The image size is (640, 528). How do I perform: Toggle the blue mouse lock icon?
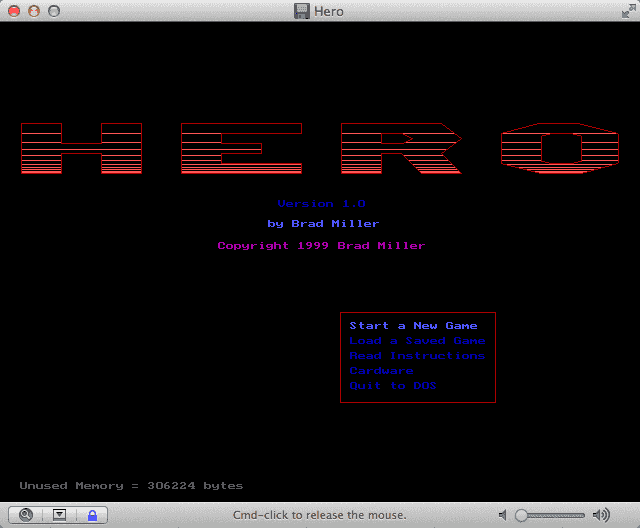pyautogui.click(x=92, y=515)
